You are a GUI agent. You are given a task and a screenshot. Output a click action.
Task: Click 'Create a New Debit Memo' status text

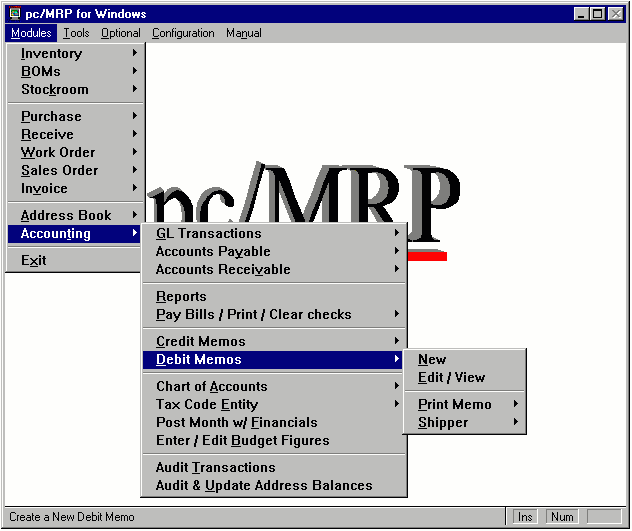point(72,517)
